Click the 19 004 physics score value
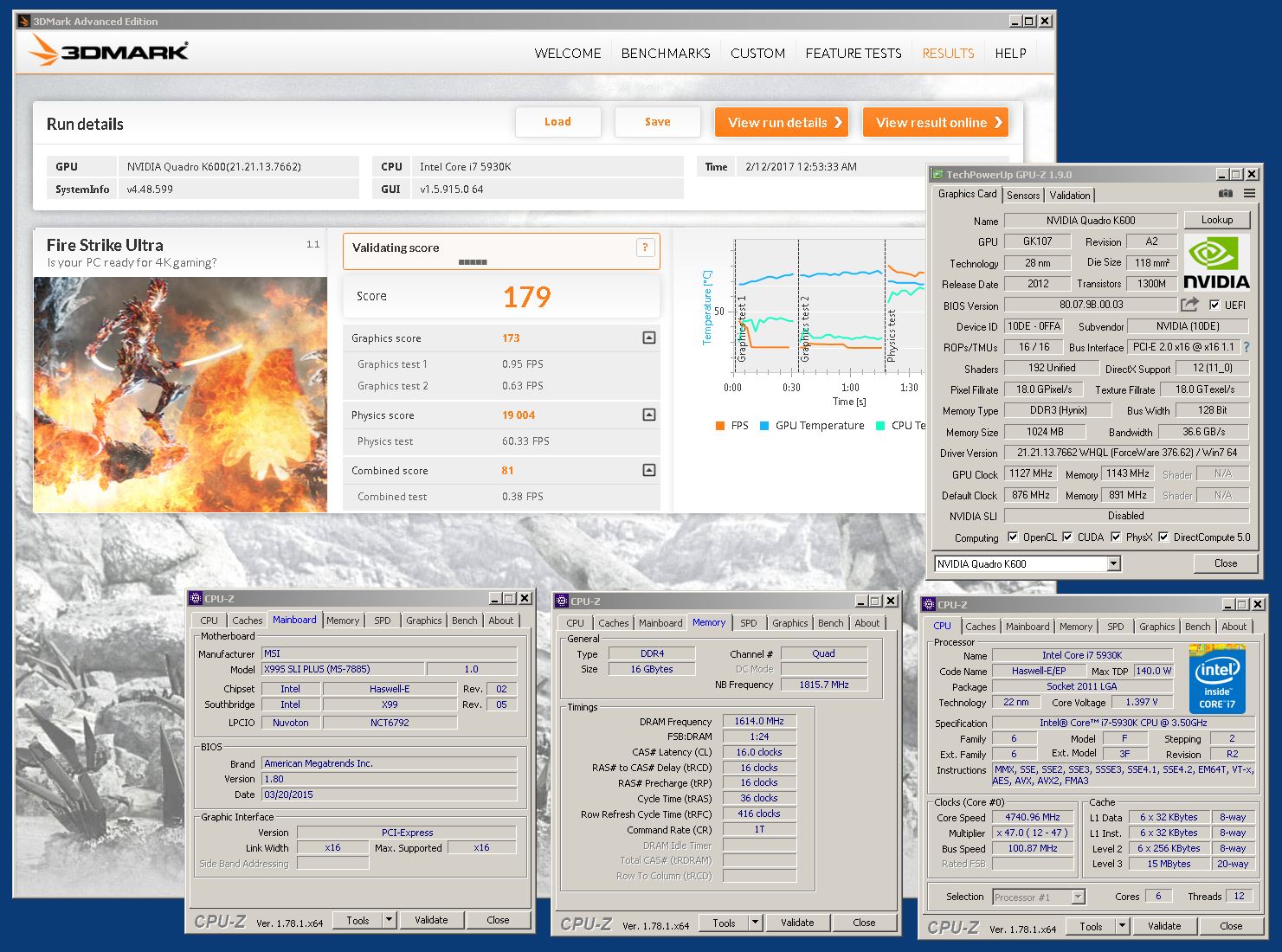1282x952 pixels. pyautogui.click(x=519, y=415)
